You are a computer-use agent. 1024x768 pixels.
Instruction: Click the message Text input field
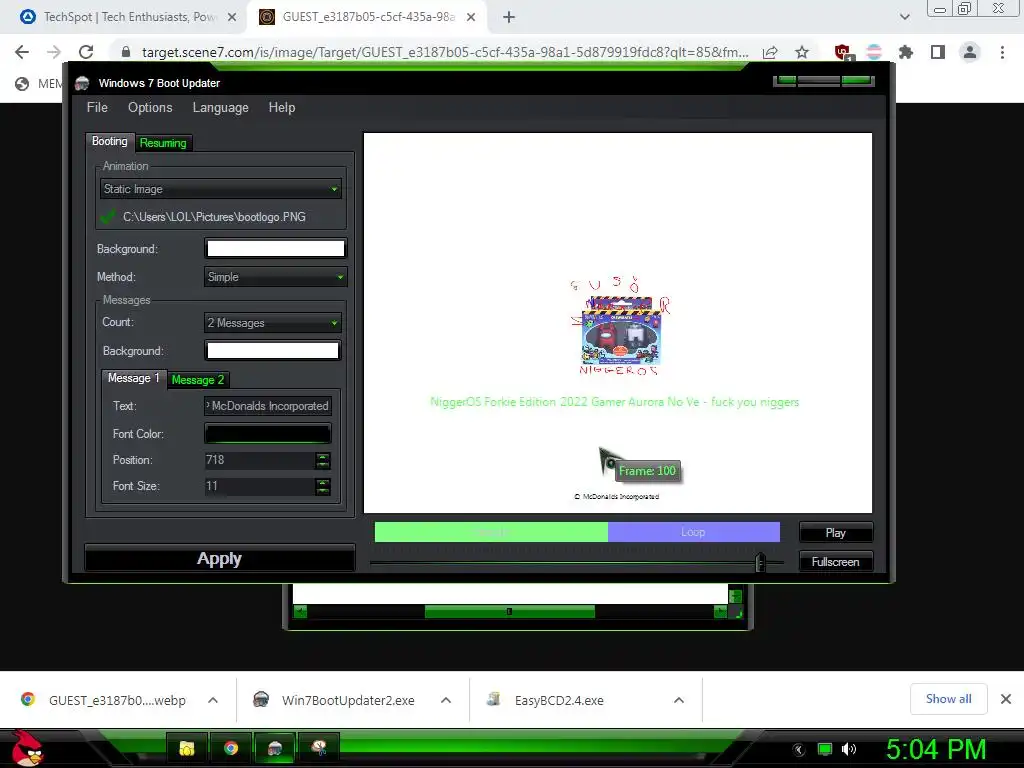pos(268,406)
